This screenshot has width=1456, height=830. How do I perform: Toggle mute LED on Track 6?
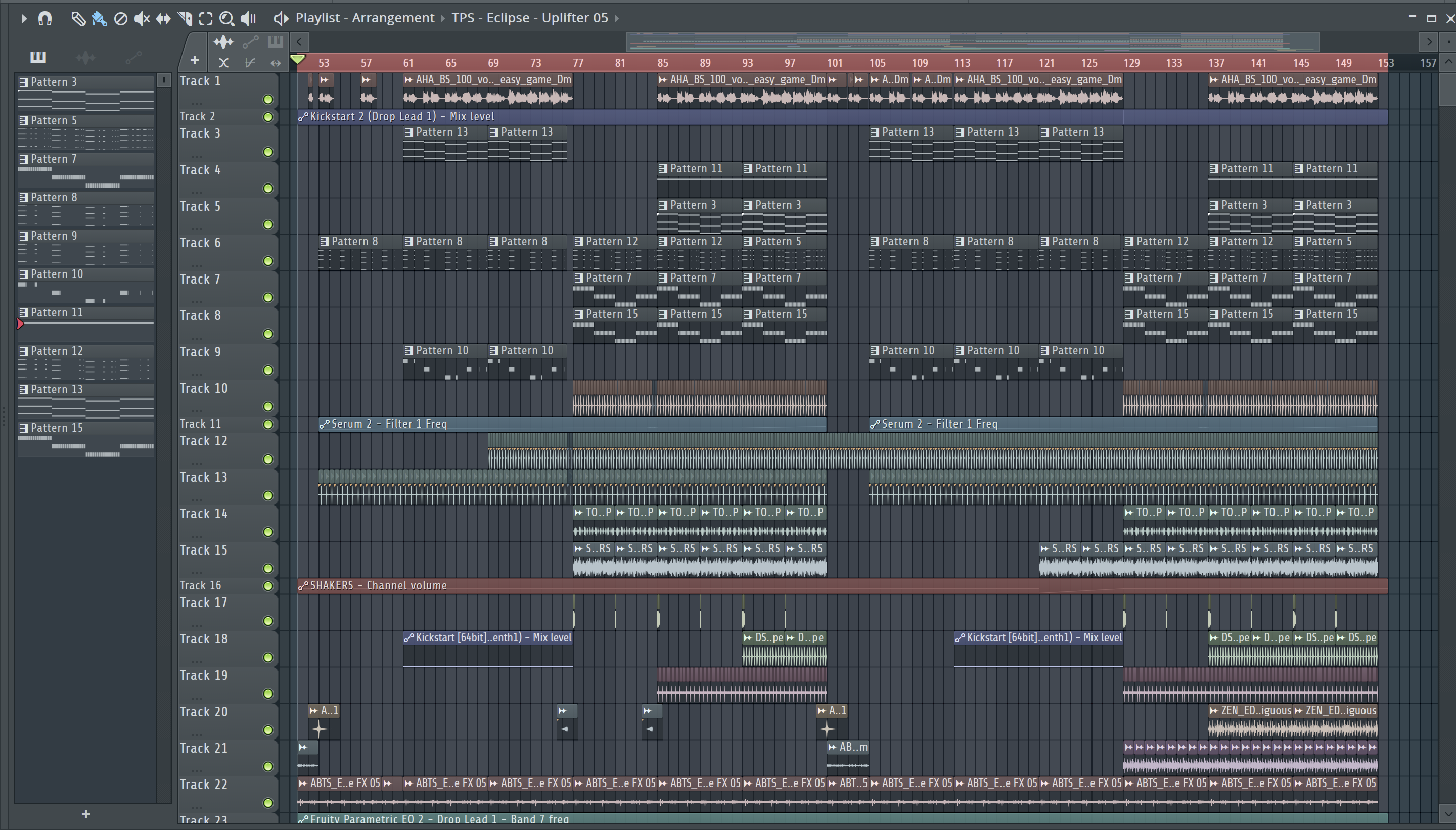(x=268, y=261)
